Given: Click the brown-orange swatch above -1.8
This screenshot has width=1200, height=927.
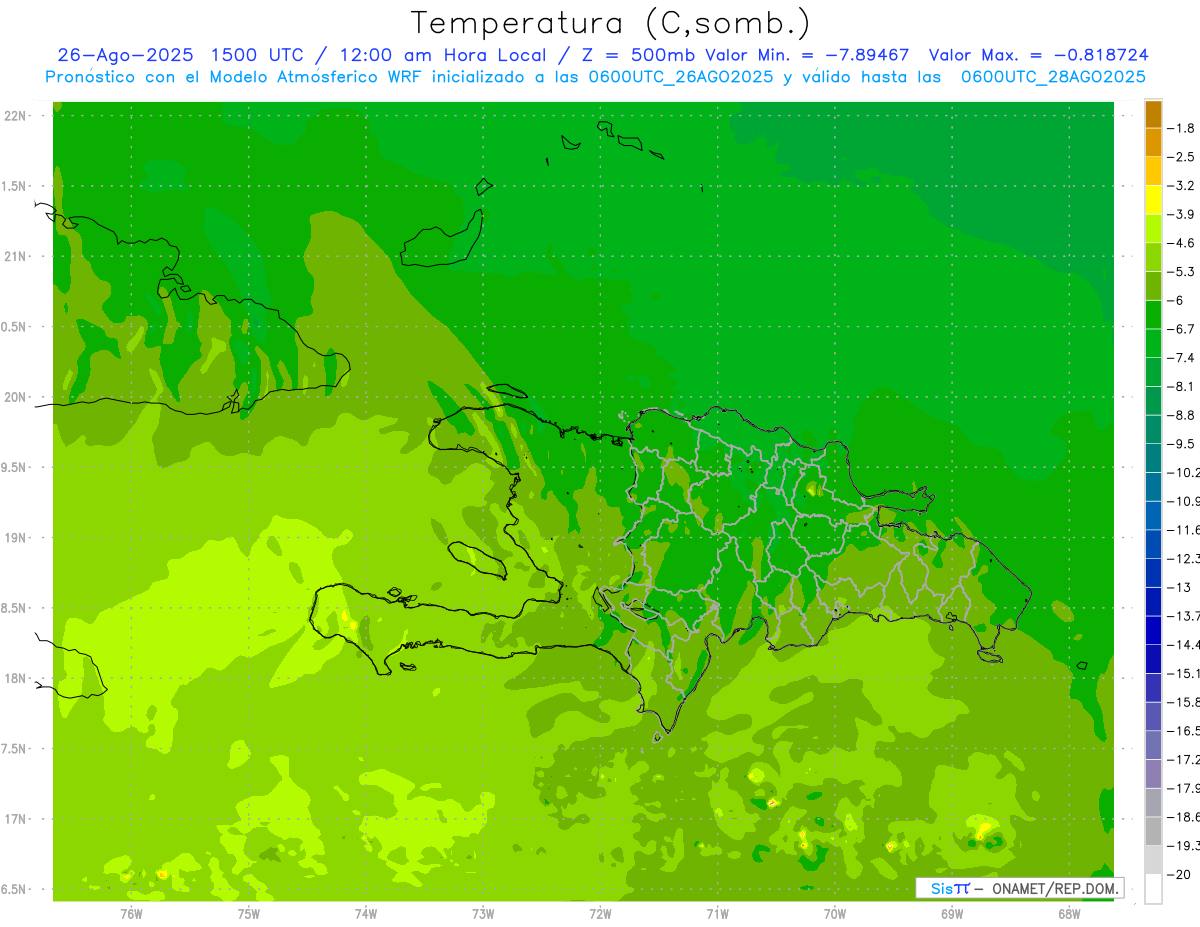Looking at the screenshot, I should [1153, 114].
